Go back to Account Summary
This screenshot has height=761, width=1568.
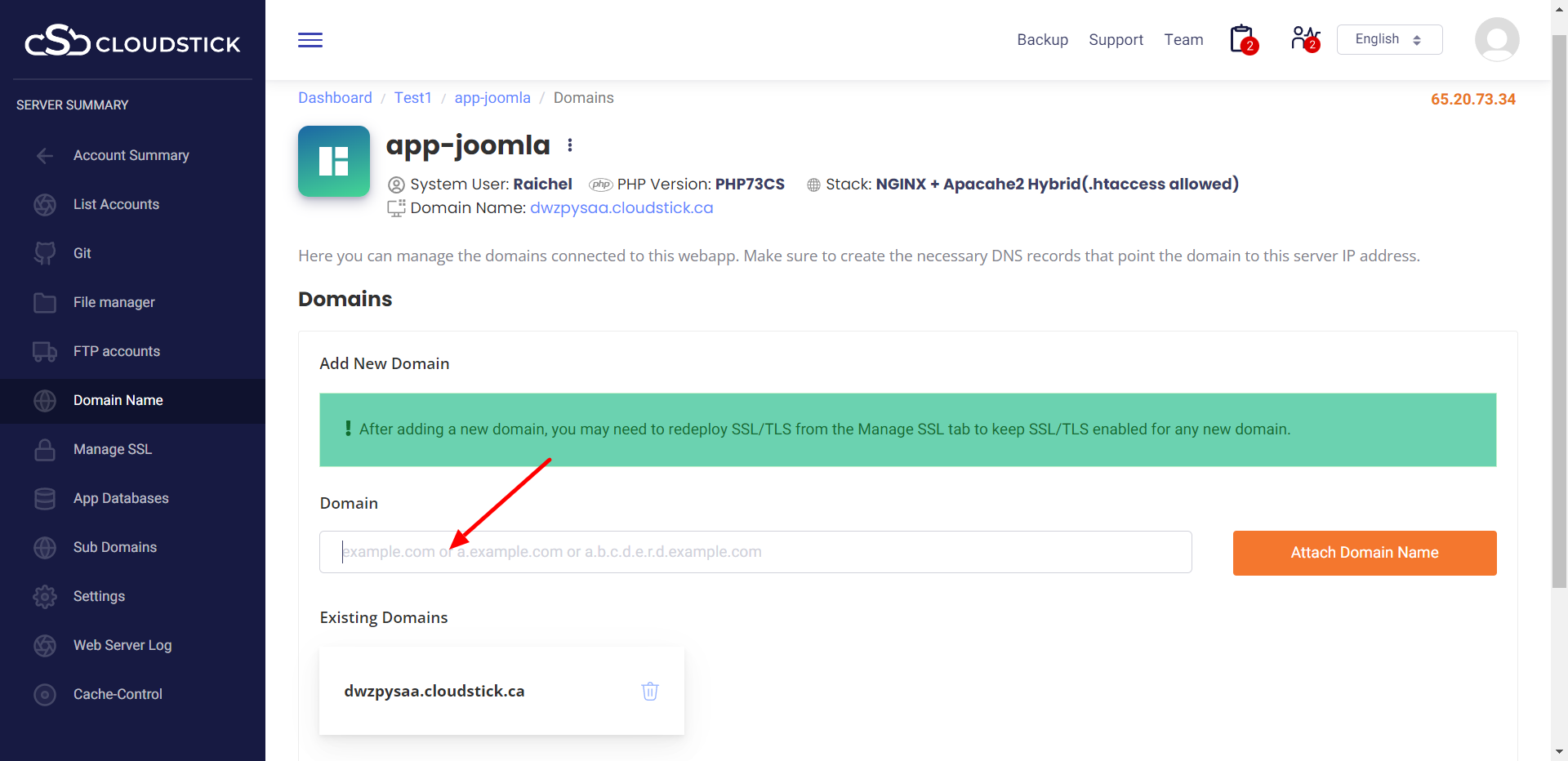coord(131,155)
